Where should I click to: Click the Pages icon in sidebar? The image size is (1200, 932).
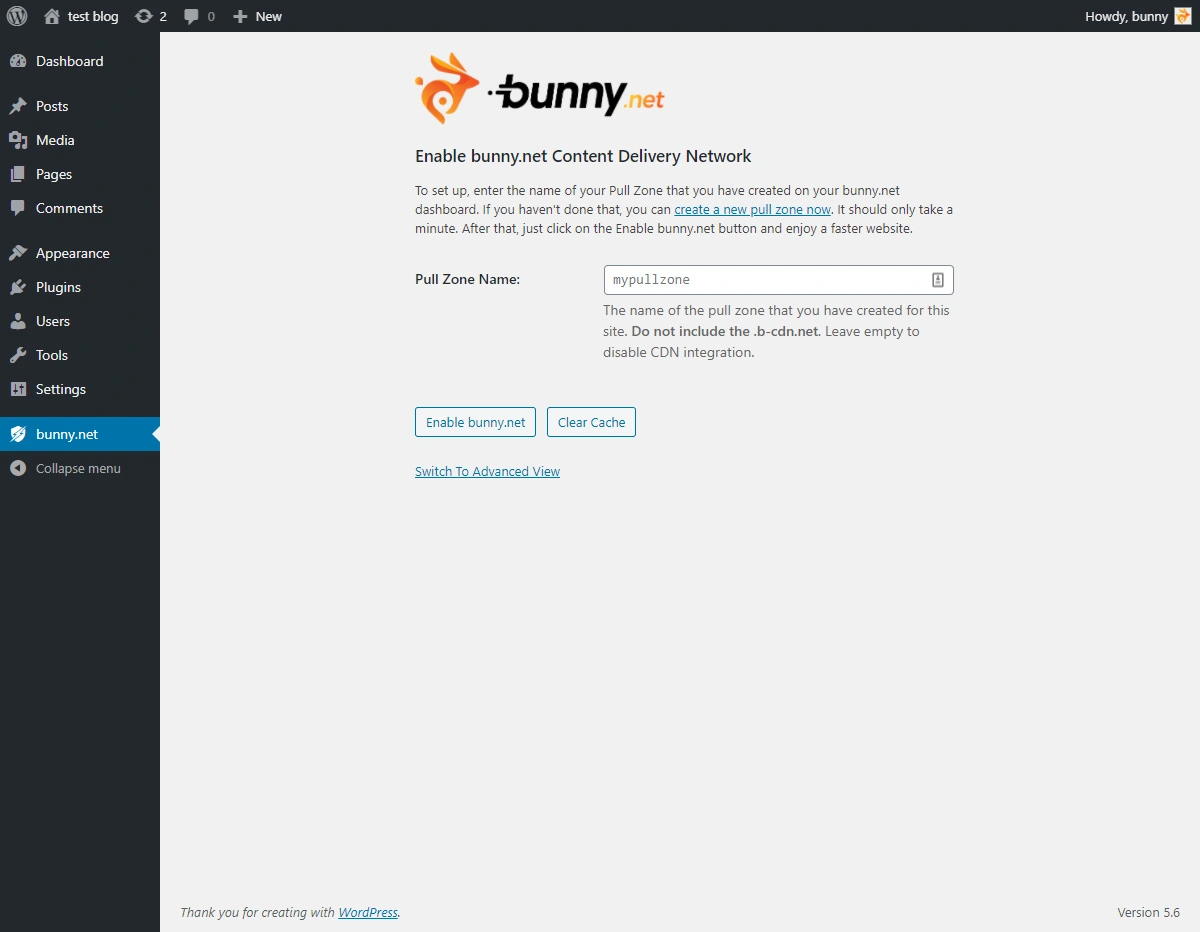click(18, 174)
